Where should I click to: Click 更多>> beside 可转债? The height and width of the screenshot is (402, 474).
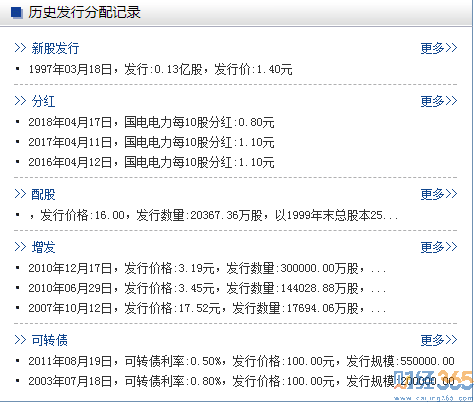point(439,340)
